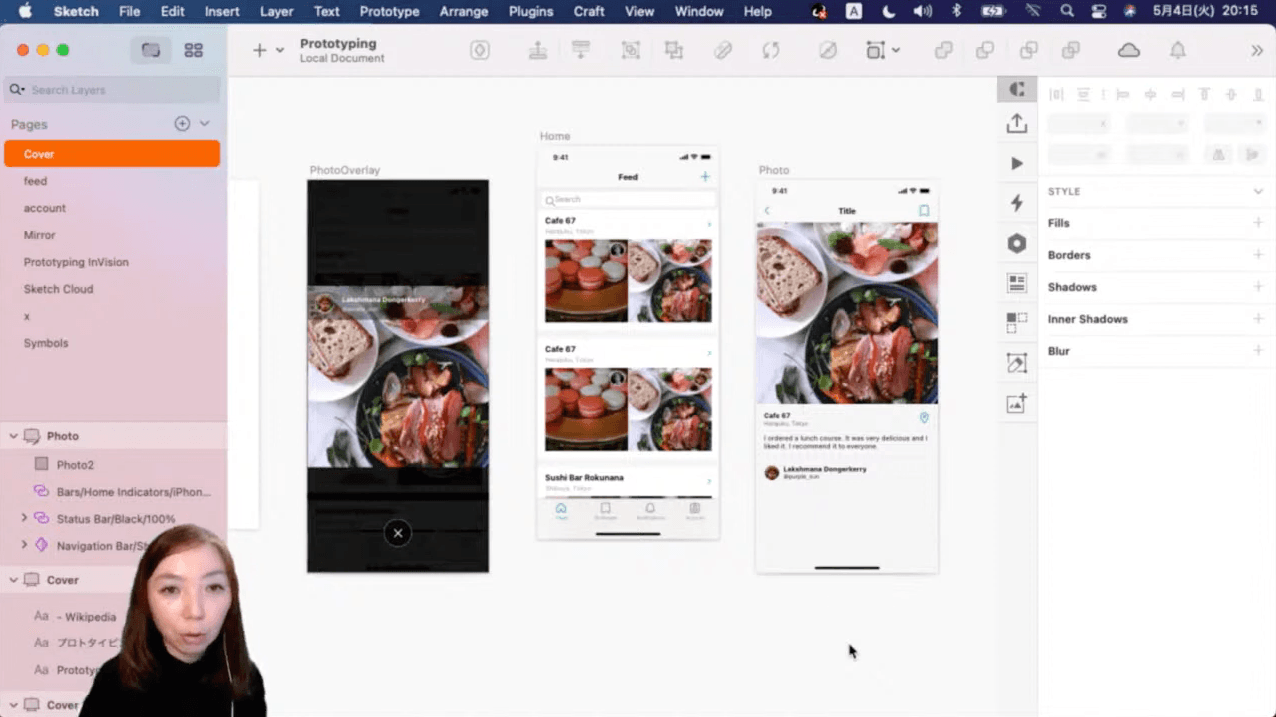Click the Search Layers field
Viewport: 1276px width, 717px height.
point(112,90)
